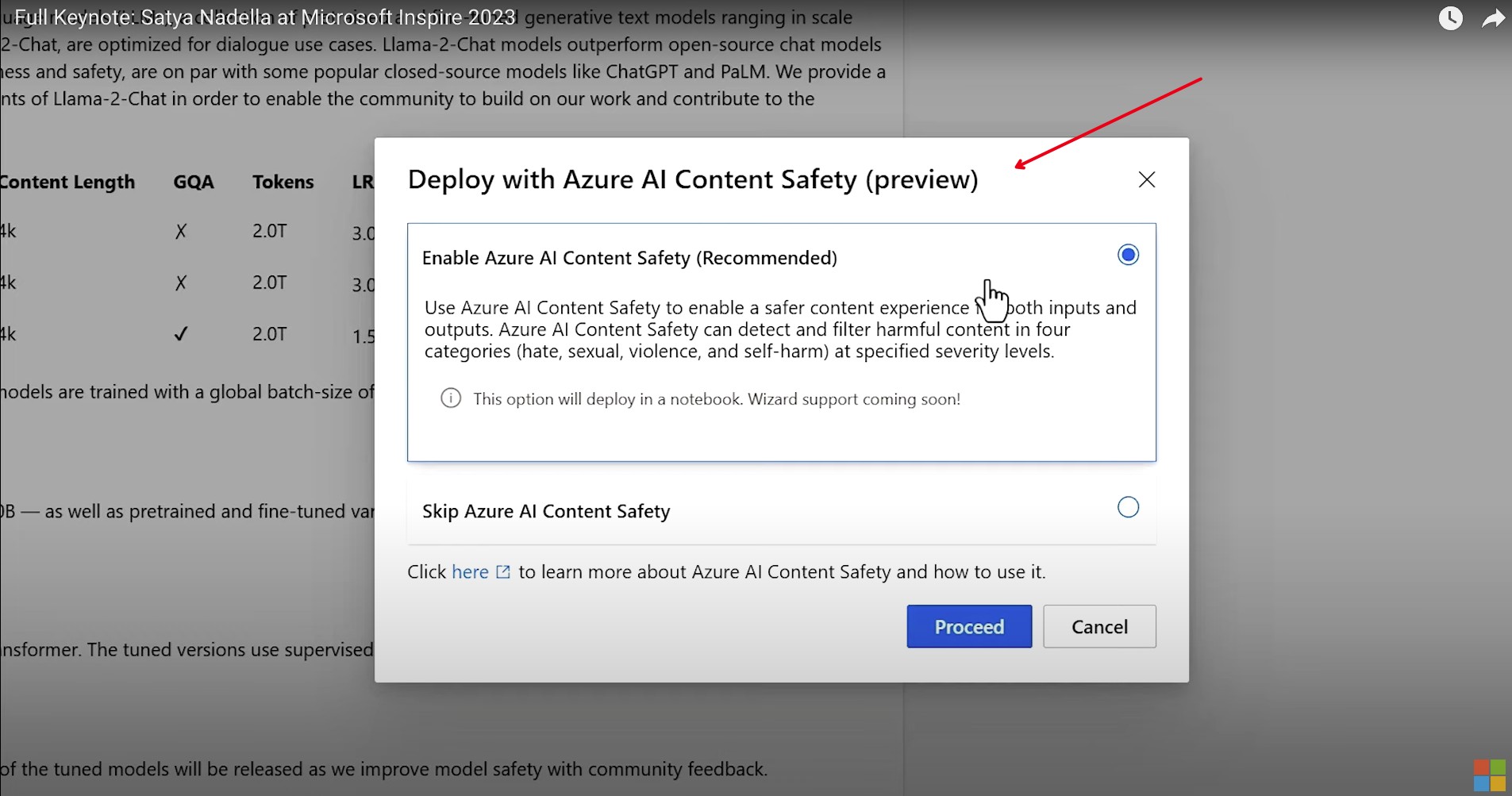The width and height of the screenshot is (1512, 796).
Task: Click the 'This option will deploy in a notebook' note
Action: pos(717,398)
